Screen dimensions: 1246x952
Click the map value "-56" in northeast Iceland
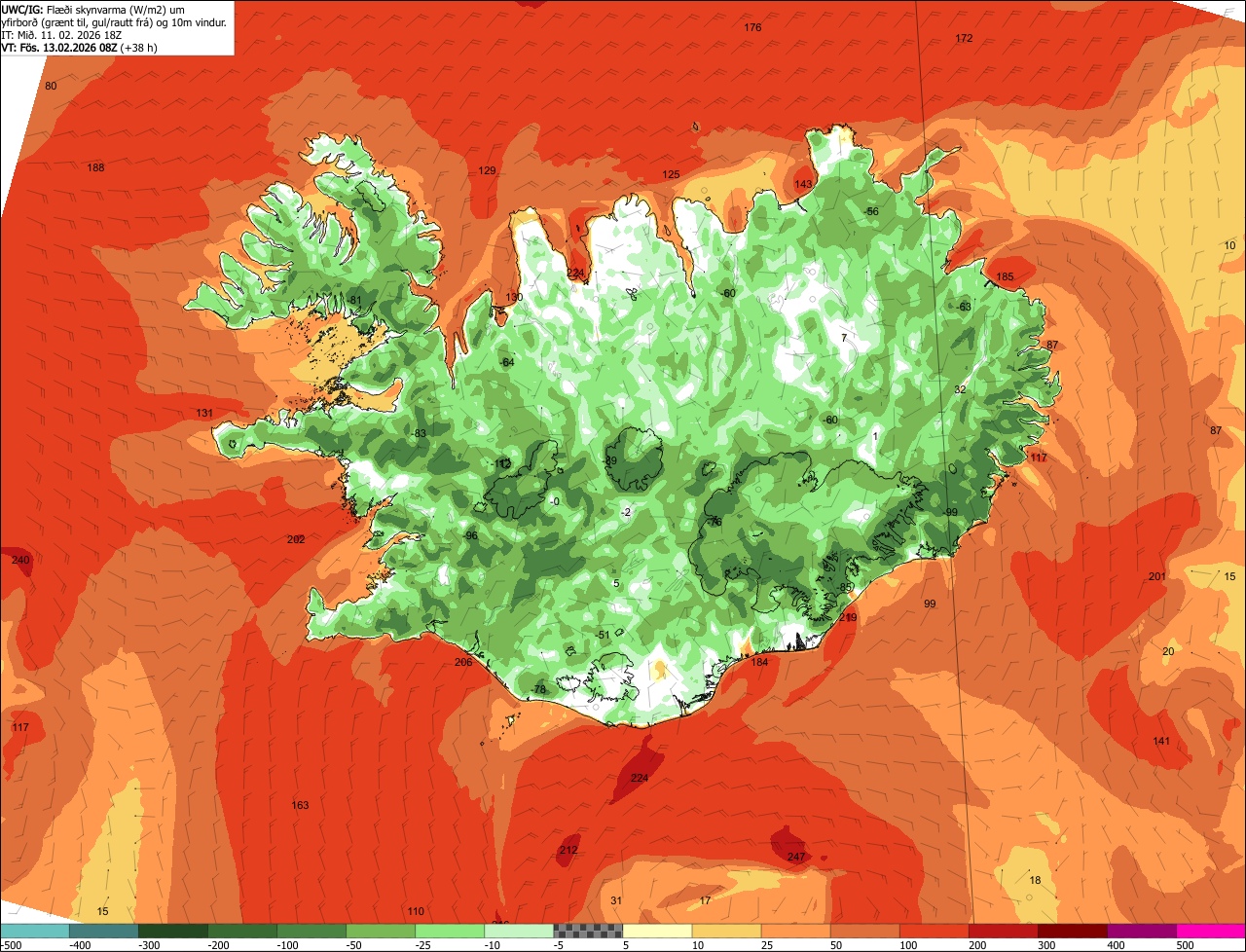pyautogui.click(x=871, y=212)
